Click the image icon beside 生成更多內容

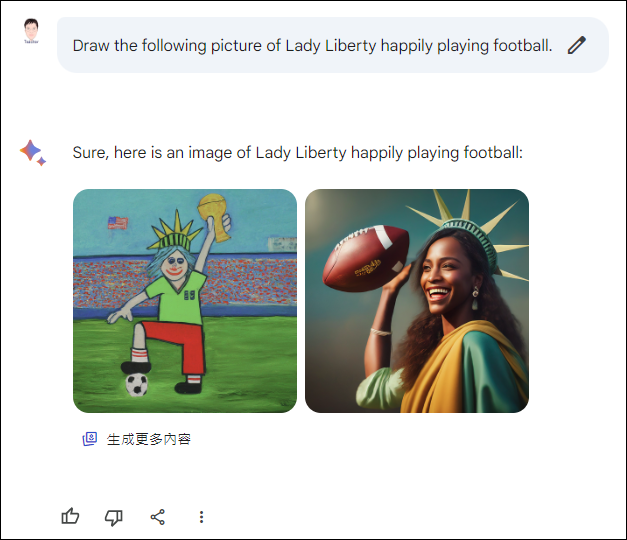(x=90, y=439)
